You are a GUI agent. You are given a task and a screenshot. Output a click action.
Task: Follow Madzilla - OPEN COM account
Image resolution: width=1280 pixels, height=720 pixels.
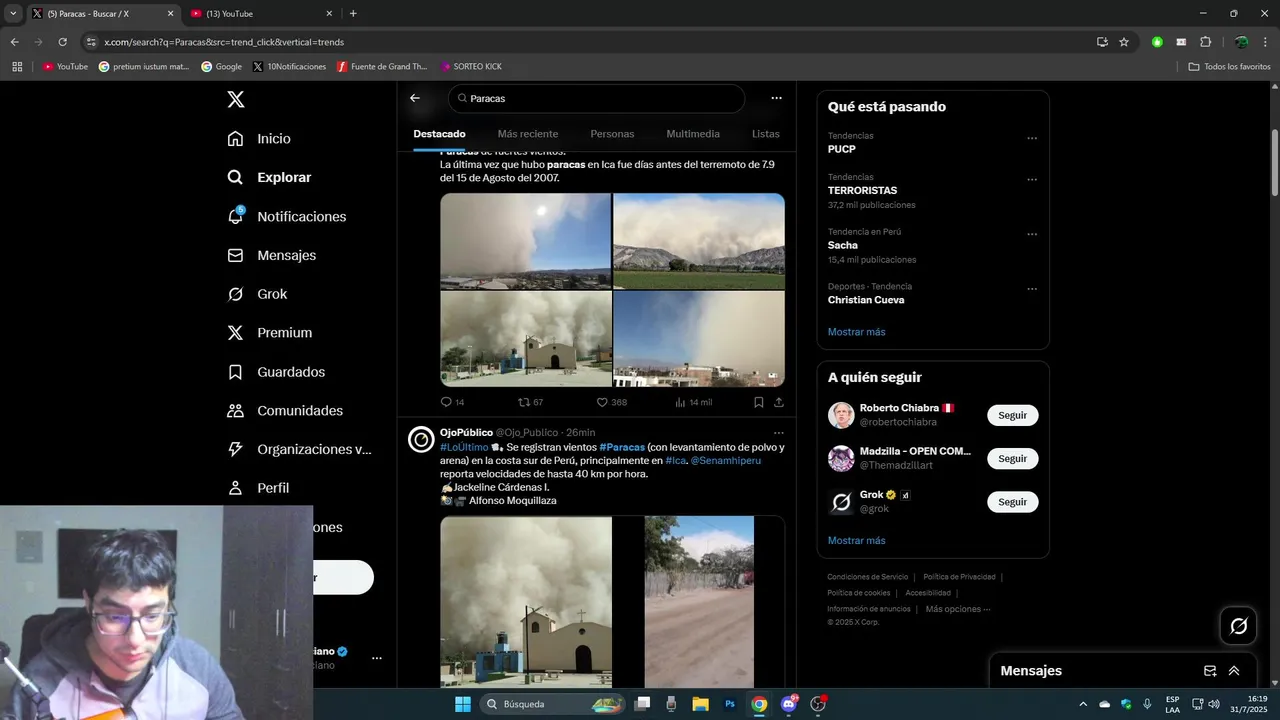[1012, 458]
